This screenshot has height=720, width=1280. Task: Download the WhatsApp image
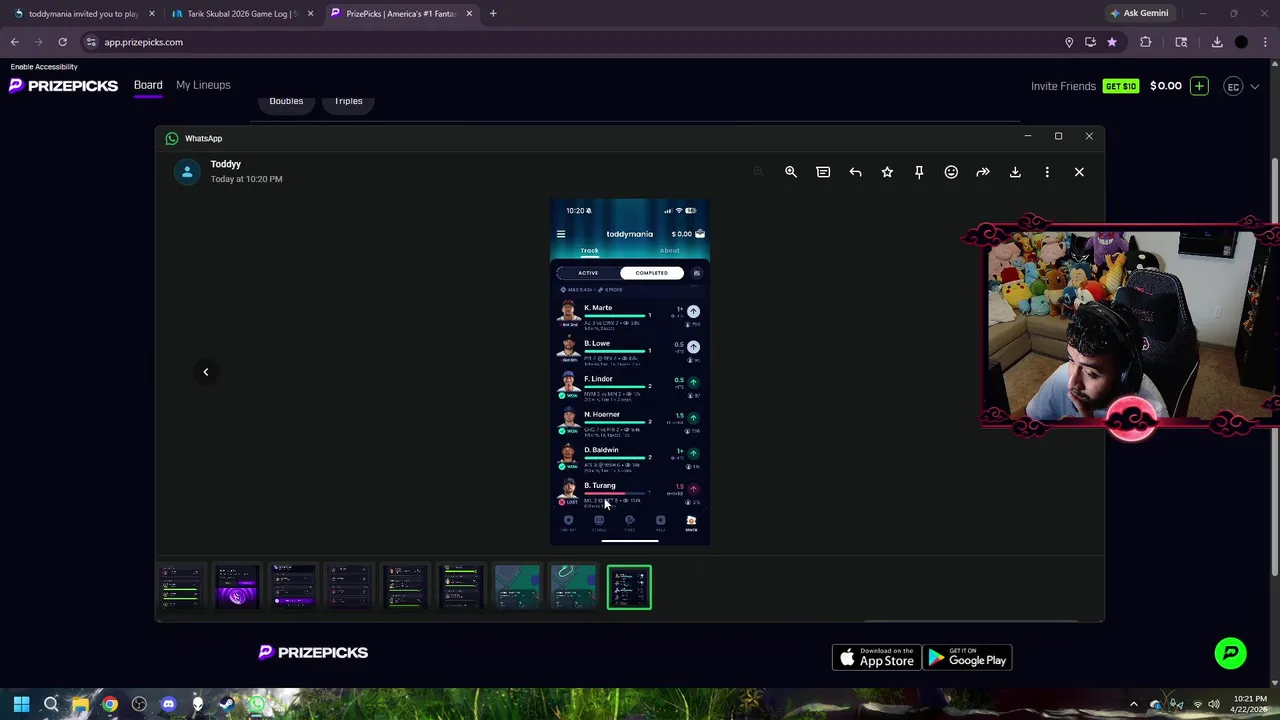click(x=1015, y=172)
